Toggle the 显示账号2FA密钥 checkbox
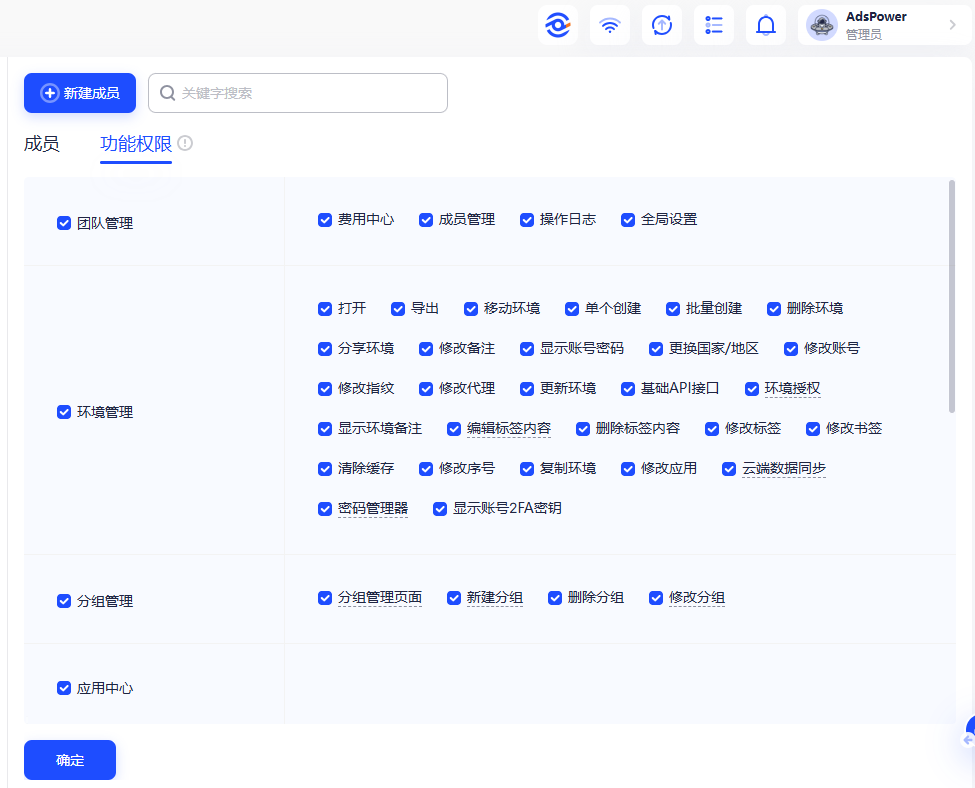This screenshot has height=788, width=975. (440, 509)
